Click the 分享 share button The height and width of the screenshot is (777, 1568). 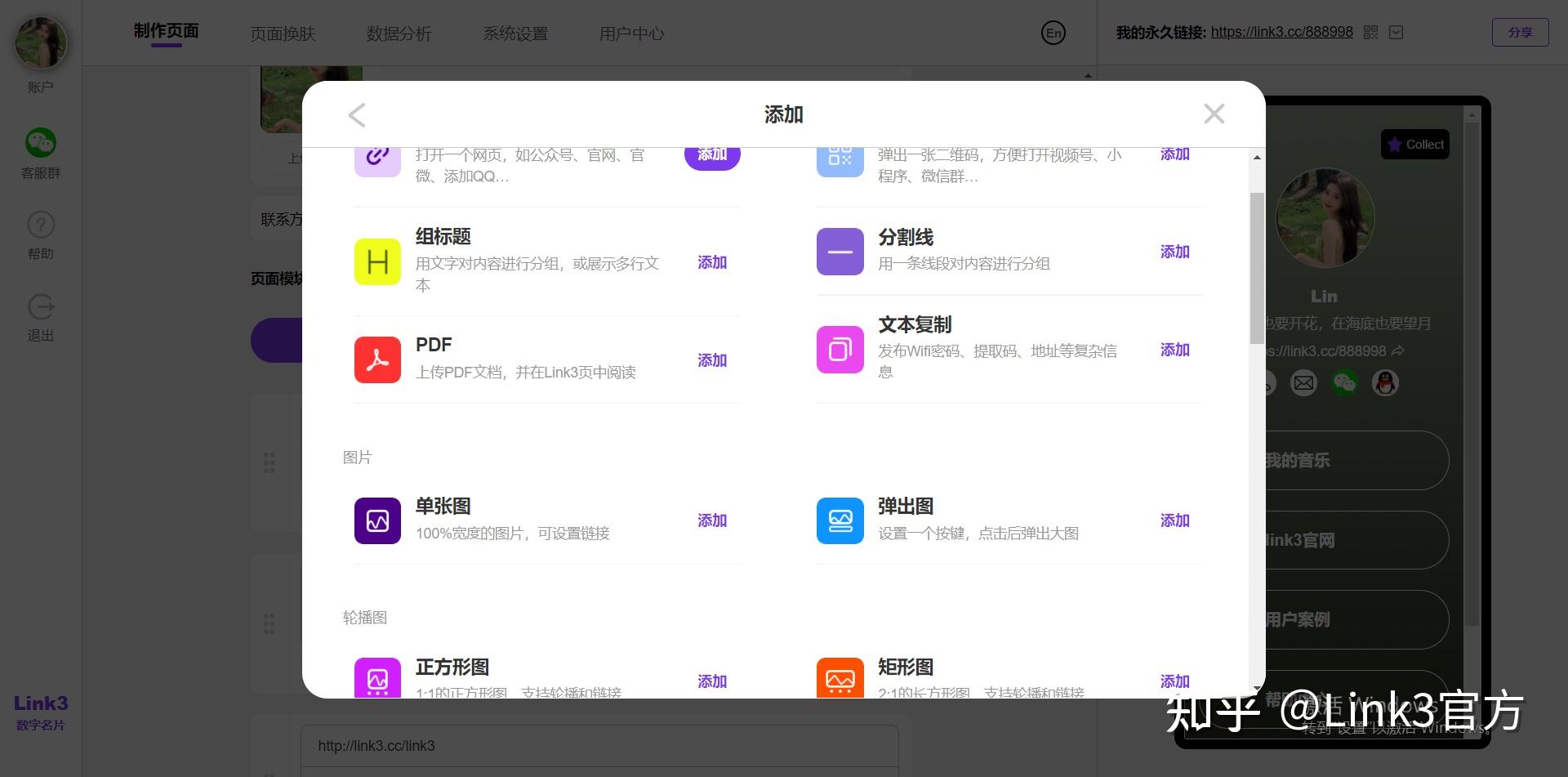[1520, 32]
